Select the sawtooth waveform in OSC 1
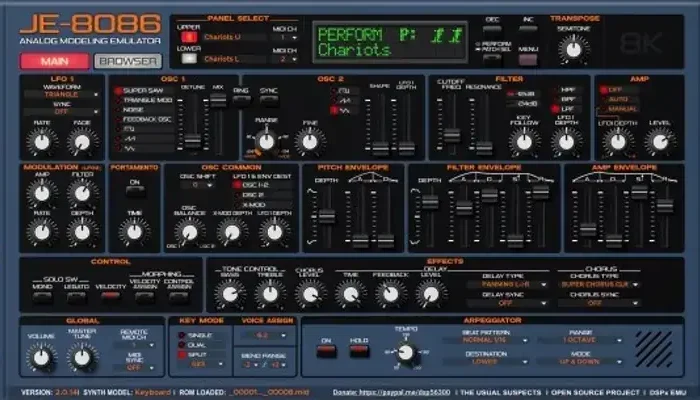The height and width of the screenshot is (400, 700). (144, 138)
